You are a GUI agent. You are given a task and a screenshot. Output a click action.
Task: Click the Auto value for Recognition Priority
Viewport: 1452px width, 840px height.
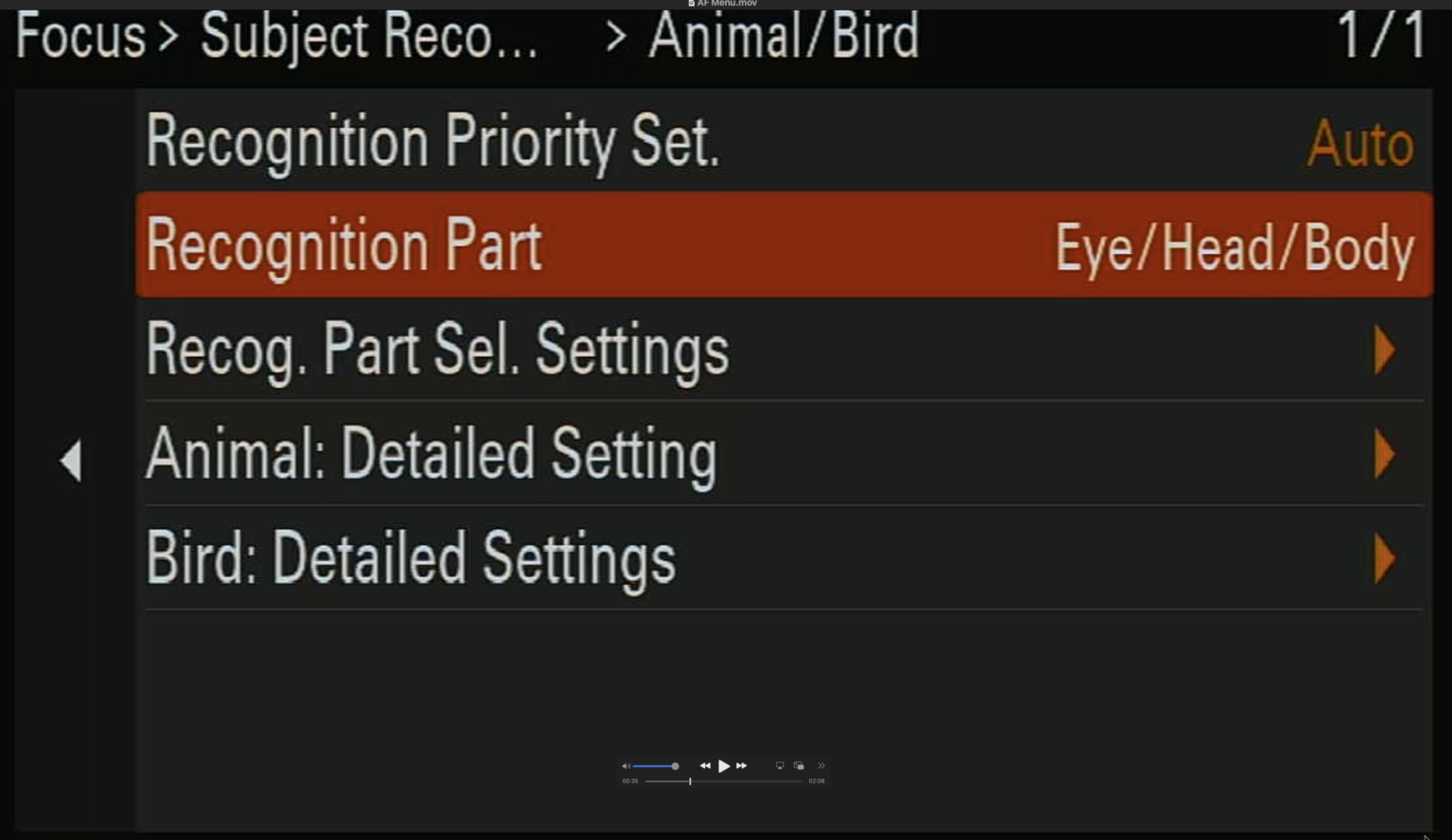tap(1360, 145)
